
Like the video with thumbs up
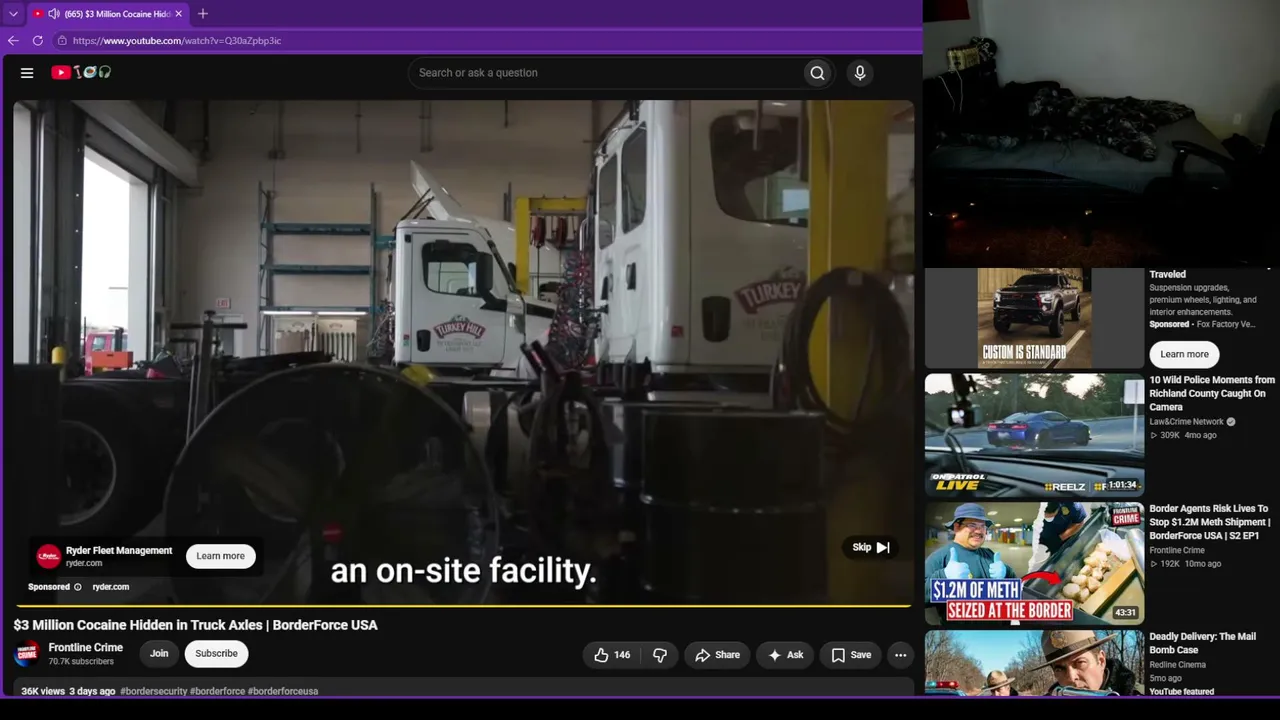pos(612,655)
